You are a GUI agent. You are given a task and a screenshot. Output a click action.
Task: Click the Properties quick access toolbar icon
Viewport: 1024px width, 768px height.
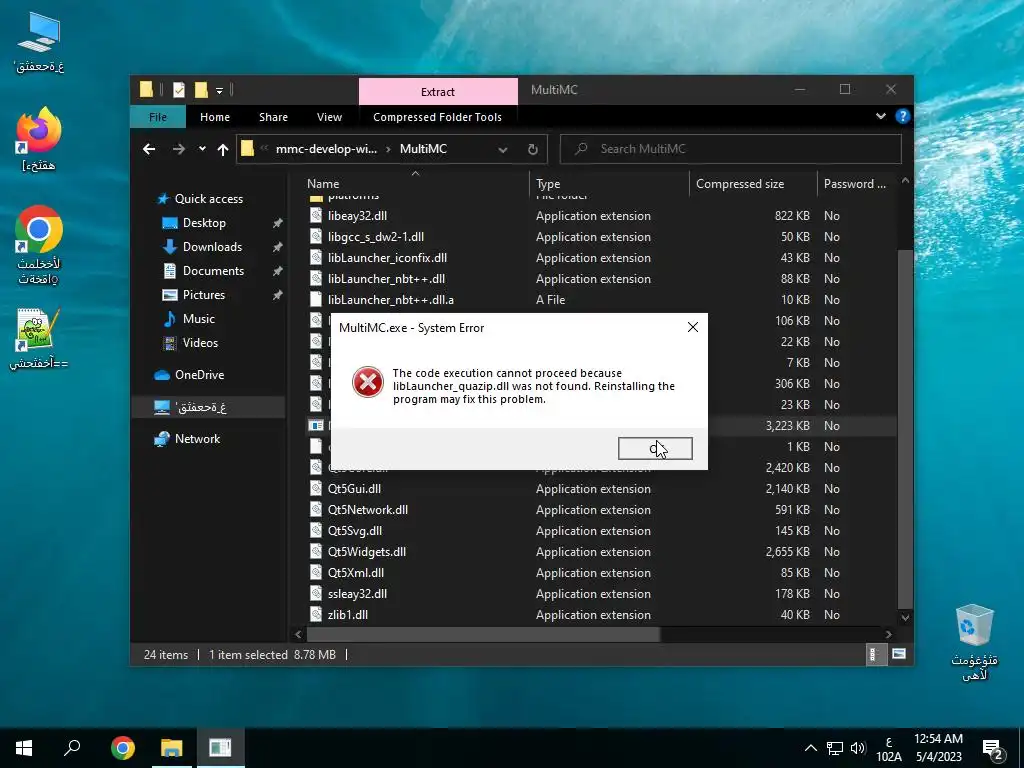pos(178,90)
